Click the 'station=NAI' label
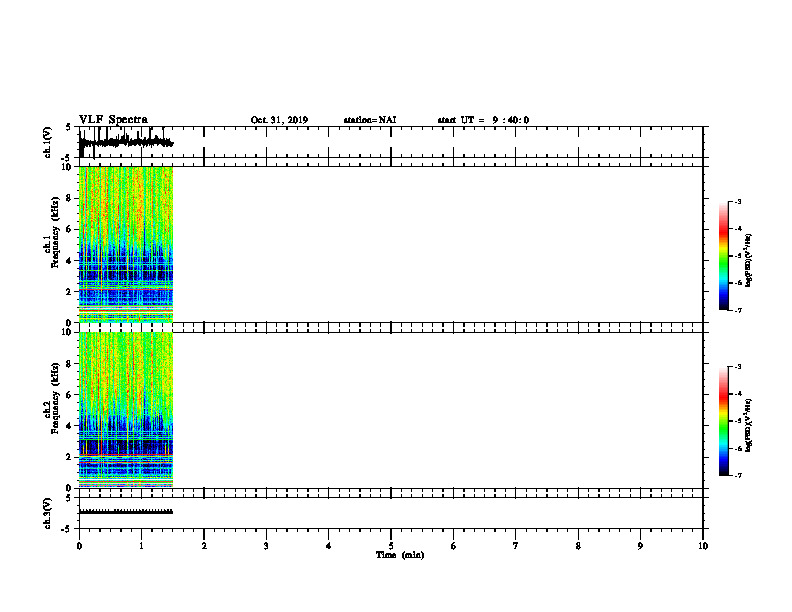 [x=370, y=120]
